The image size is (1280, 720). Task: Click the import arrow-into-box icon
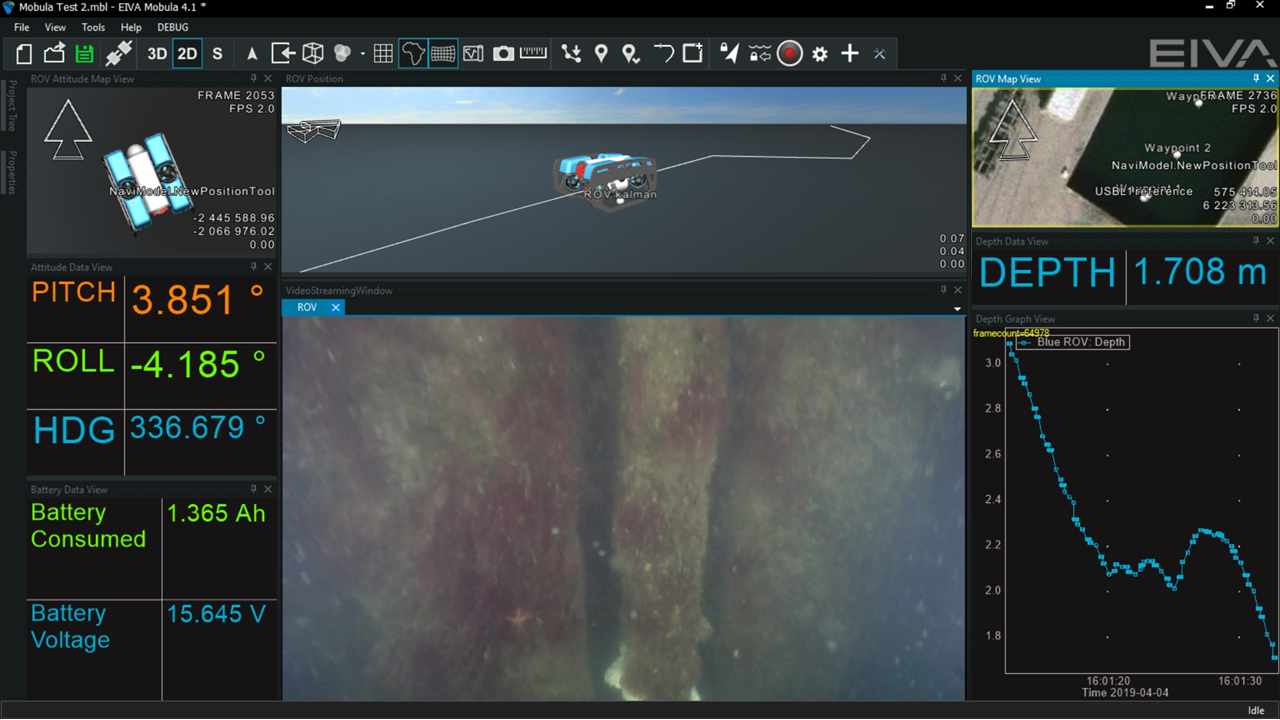coord(283,54)
